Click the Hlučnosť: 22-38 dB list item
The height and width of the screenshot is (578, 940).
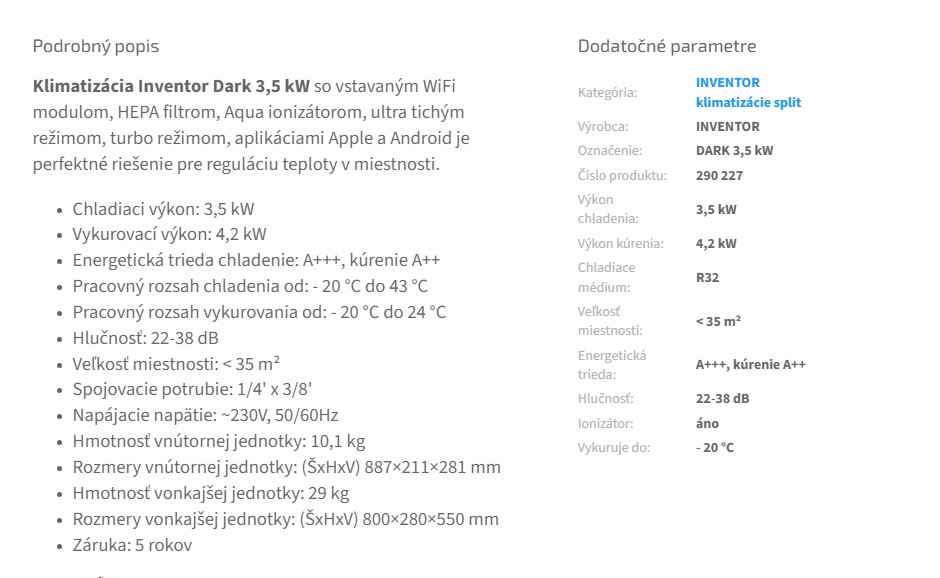(x=145, y=338)
